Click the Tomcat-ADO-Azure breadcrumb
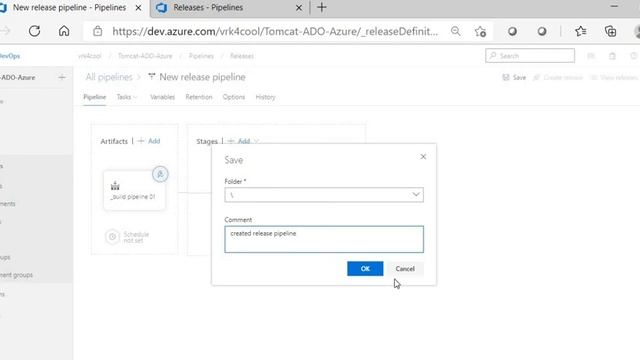This screenshot has height=360, width=640. pos(145,56)
